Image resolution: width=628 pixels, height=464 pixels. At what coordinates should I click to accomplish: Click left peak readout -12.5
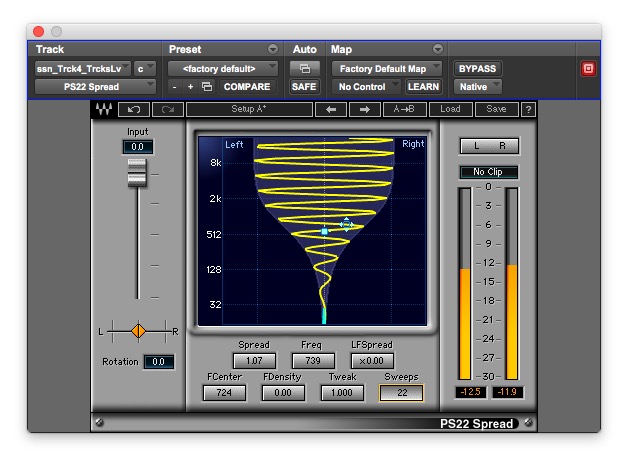(471, 392)
